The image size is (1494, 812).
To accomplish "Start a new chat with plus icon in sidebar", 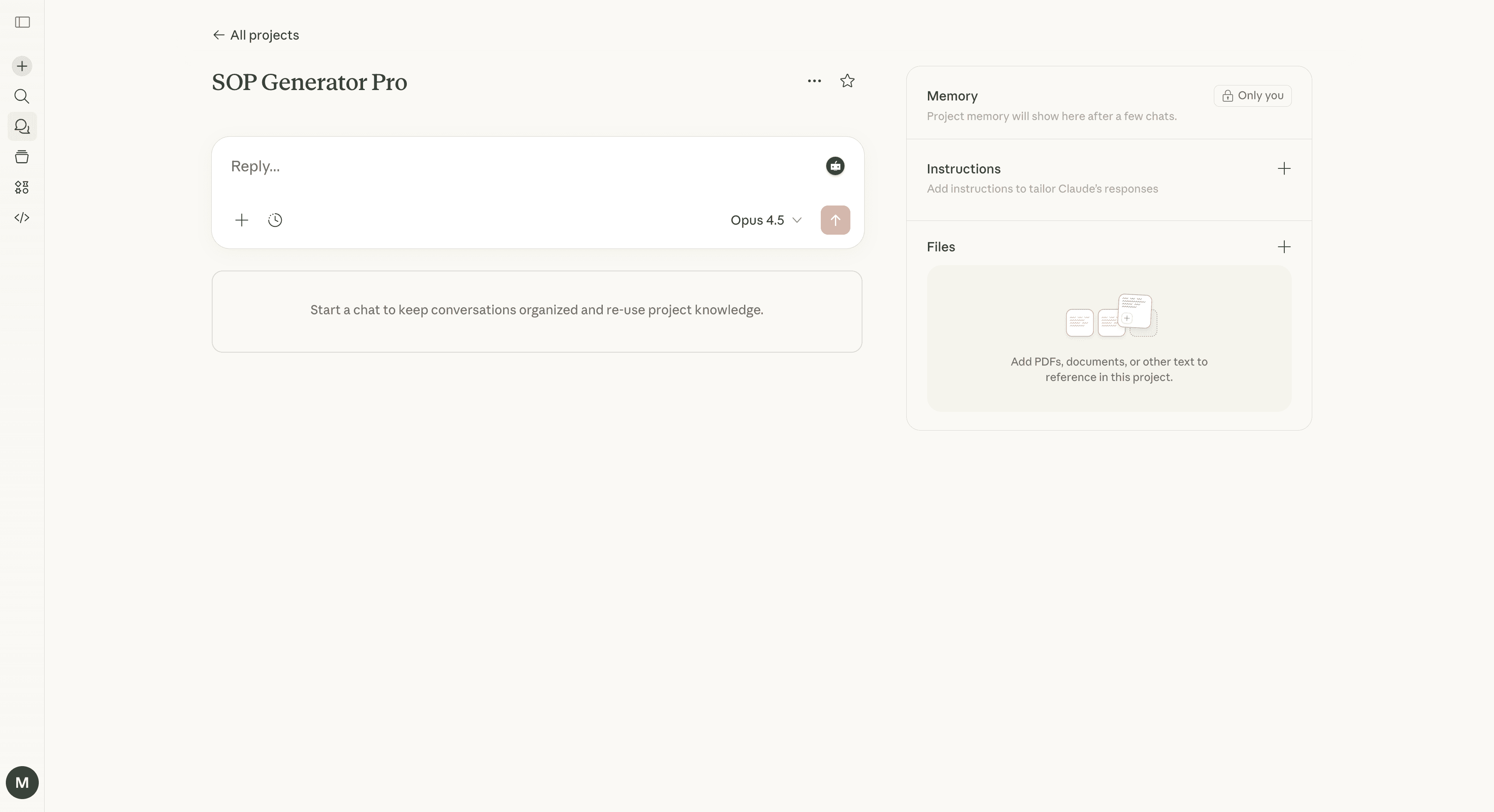I will point(22,66).
